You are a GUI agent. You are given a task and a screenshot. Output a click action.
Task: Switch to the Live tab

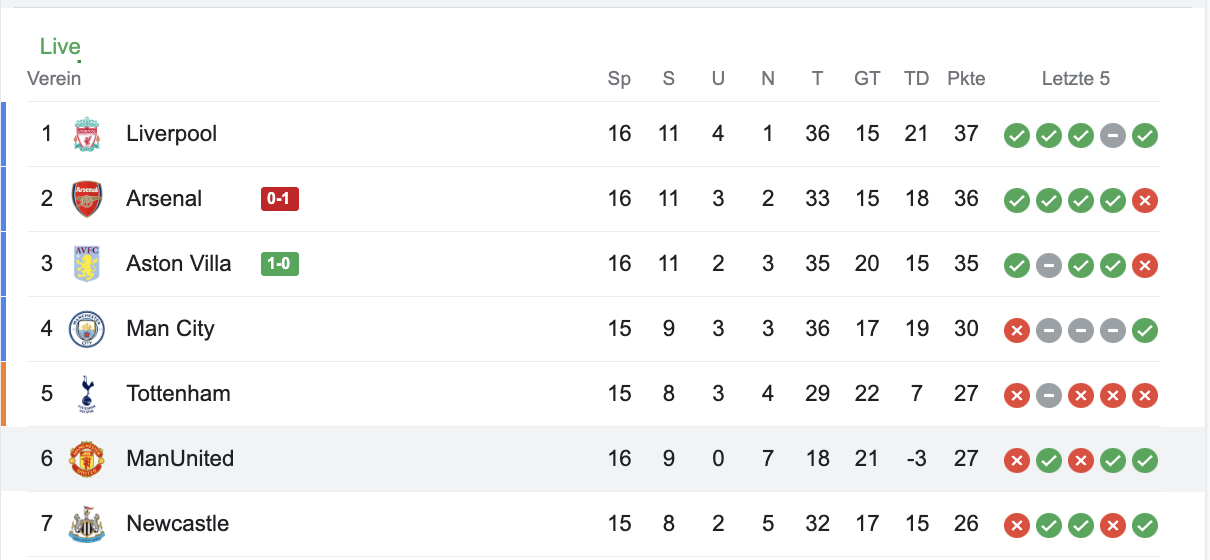60,46
